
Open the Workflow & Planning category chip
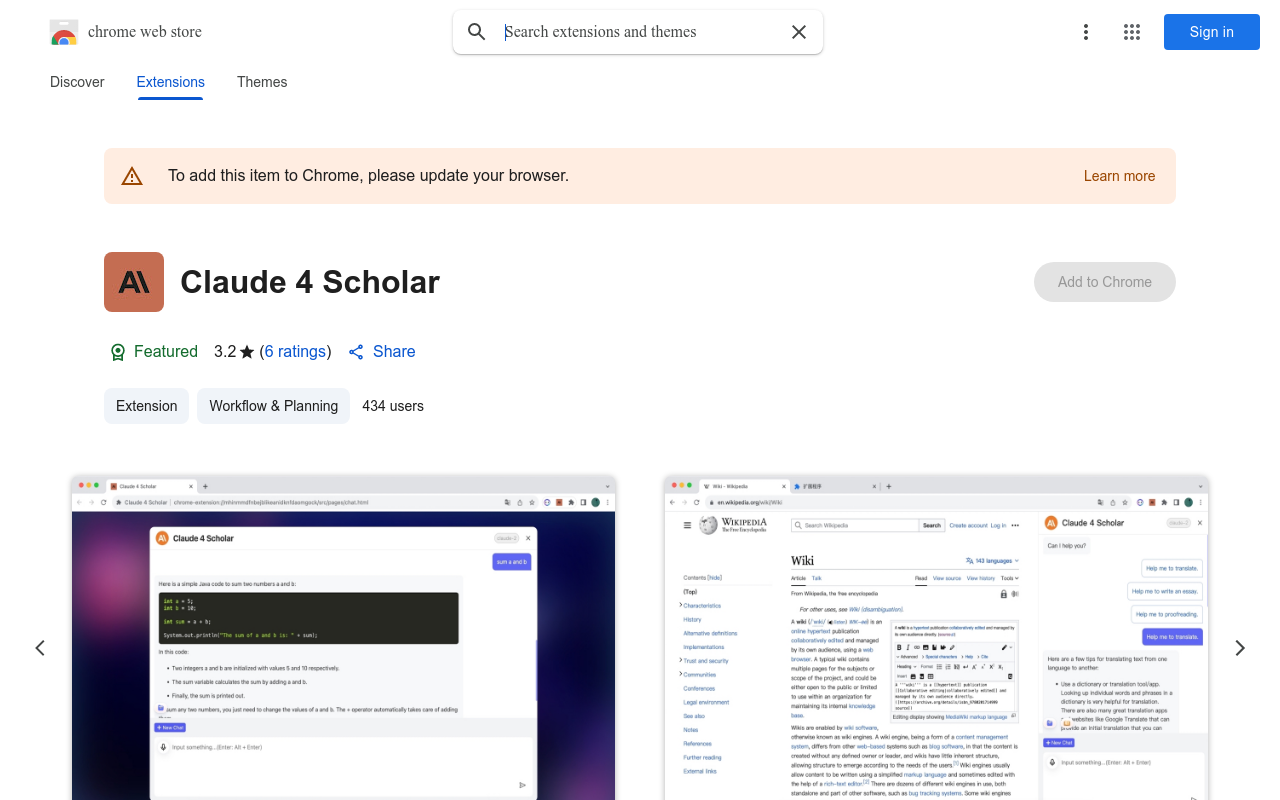pyautogui.click(x=273, y=406)
